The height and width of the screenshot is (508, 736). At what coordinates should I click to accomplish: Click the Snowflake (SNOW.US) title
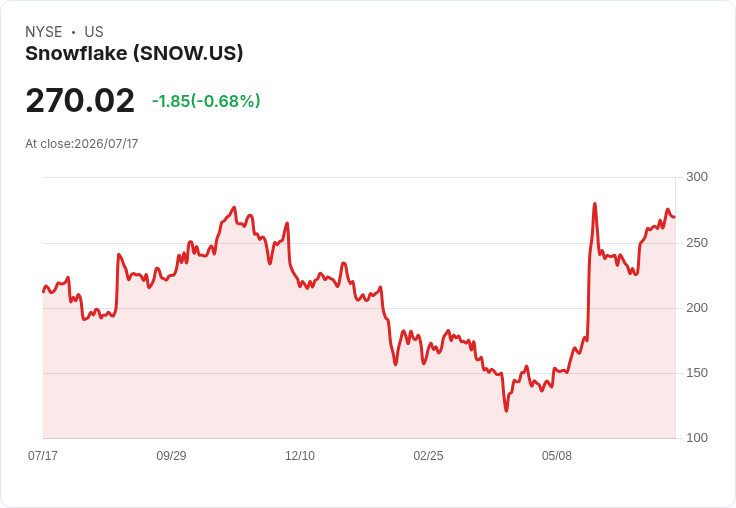click(134, 53)
